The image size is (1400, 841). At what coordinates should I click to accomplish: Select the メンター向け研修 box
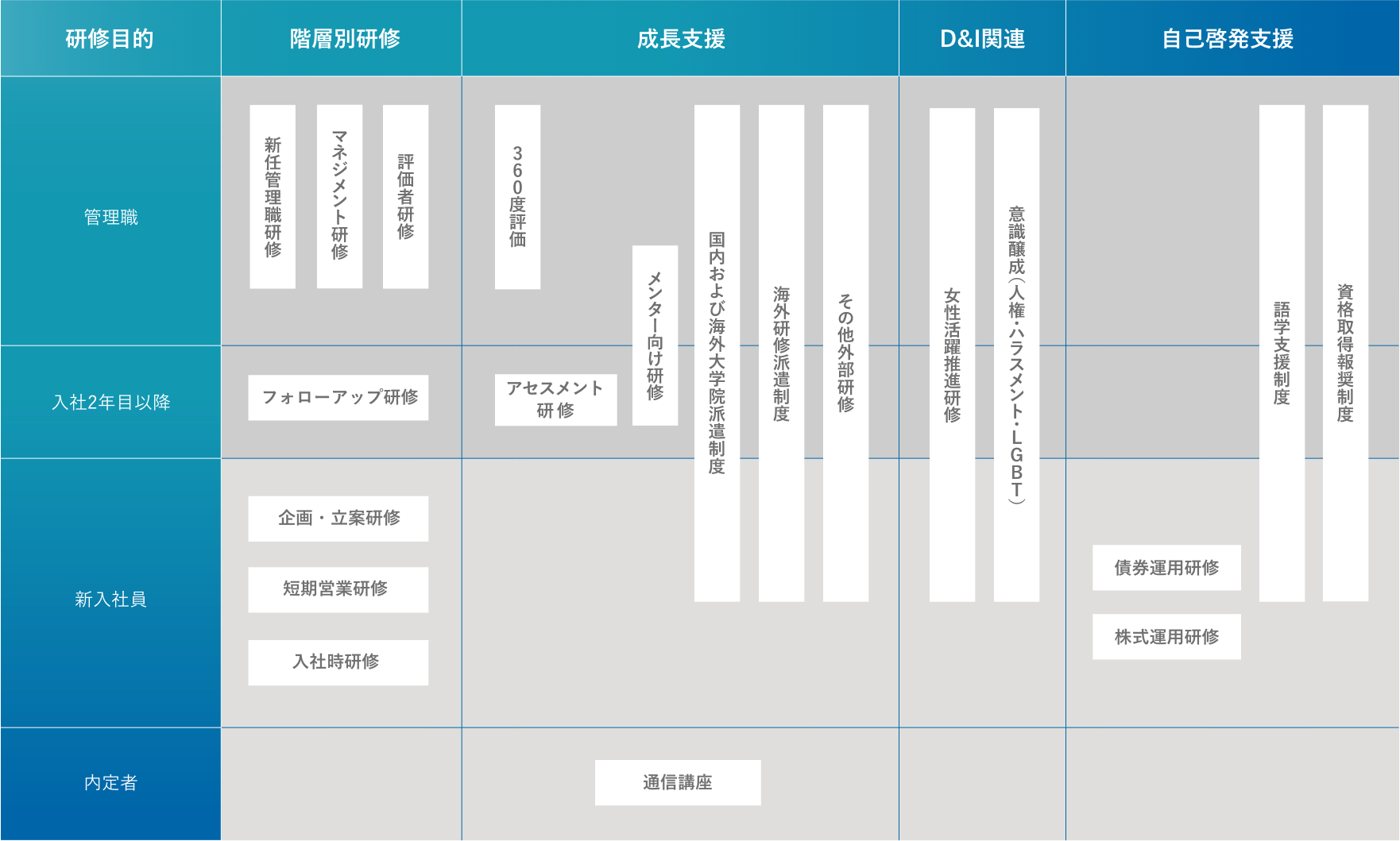(x=655, y=335)
